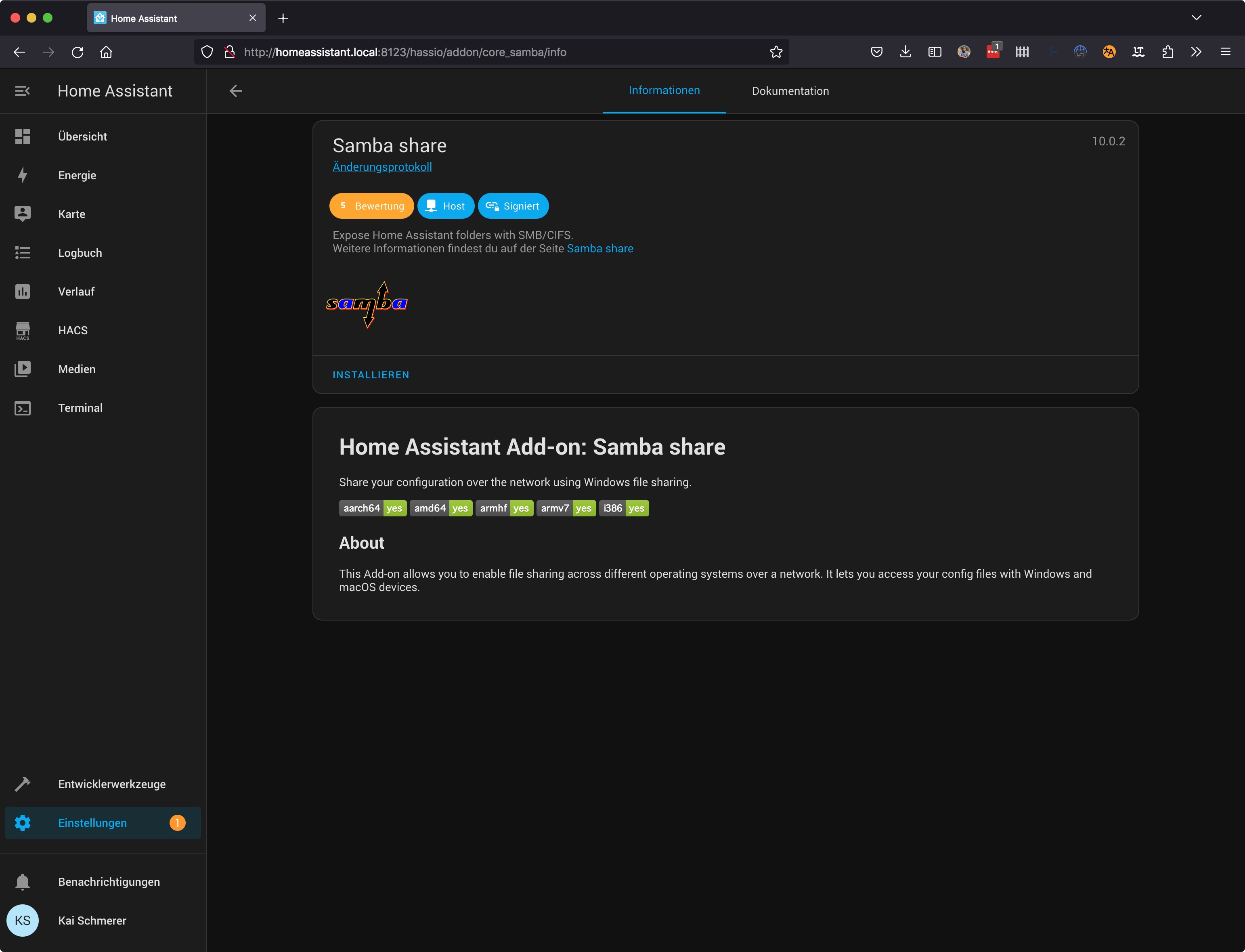The width and height of the screenshot is (1245, 952).
Task: Open Medien media browser icon
Action: coord(23,369)
